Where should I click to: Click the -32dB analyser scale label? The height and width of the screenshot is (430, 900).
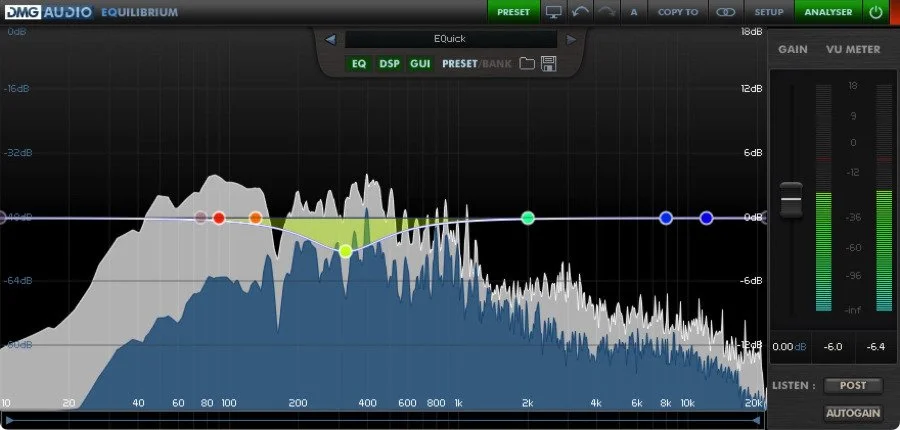click(17, 153)
